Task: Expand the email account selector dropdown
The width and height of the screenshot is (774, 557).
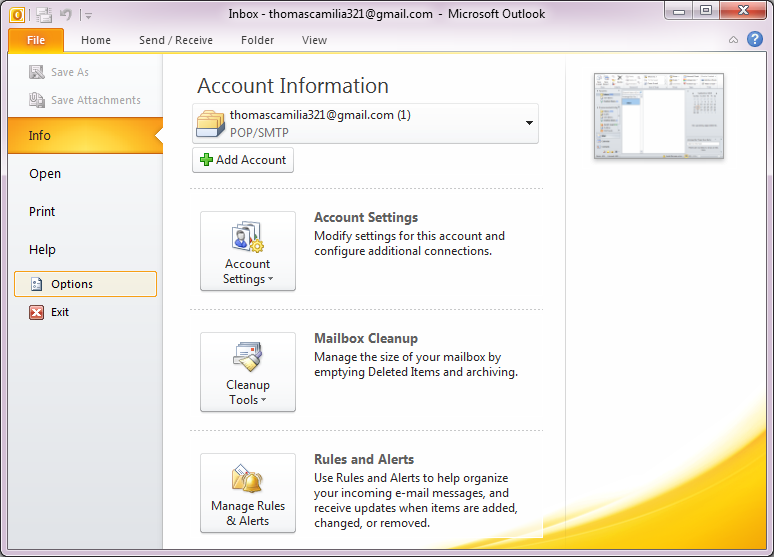Action: pos(528,123)
